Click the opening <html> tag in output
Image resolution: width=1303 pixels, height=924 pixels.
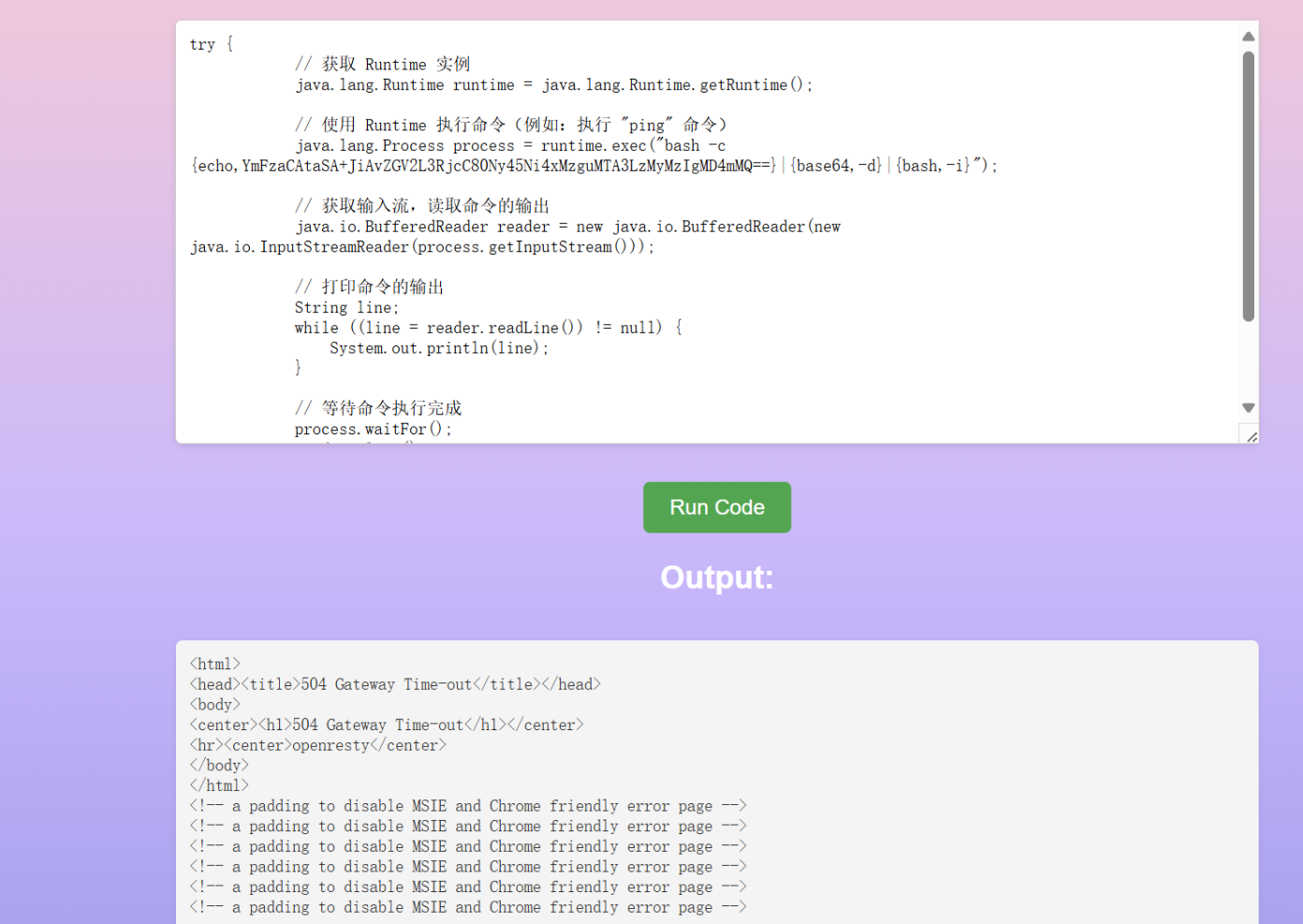pyautogui.click(x=215, y=664)
